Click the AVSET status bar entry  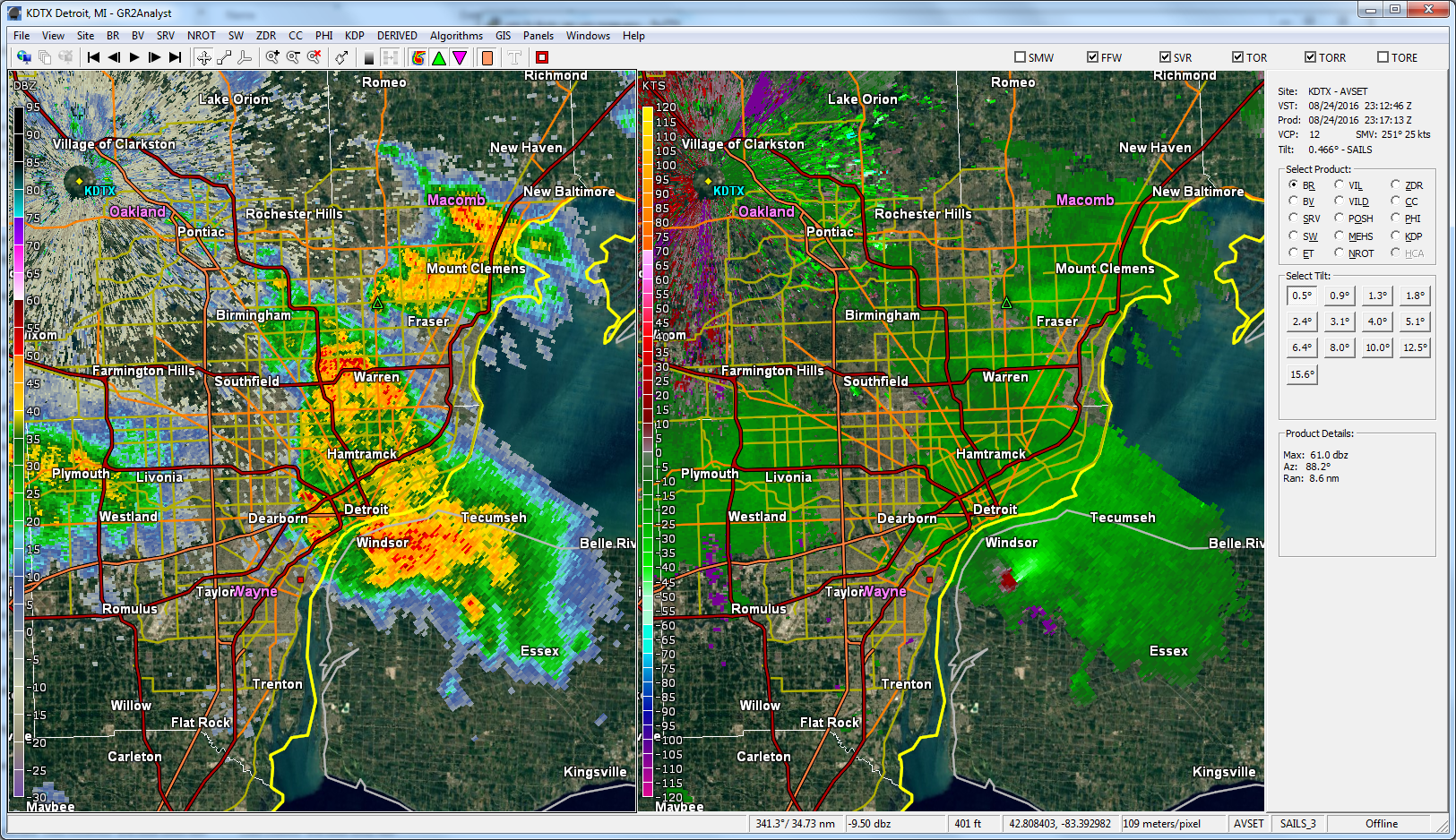(1248, 824)
